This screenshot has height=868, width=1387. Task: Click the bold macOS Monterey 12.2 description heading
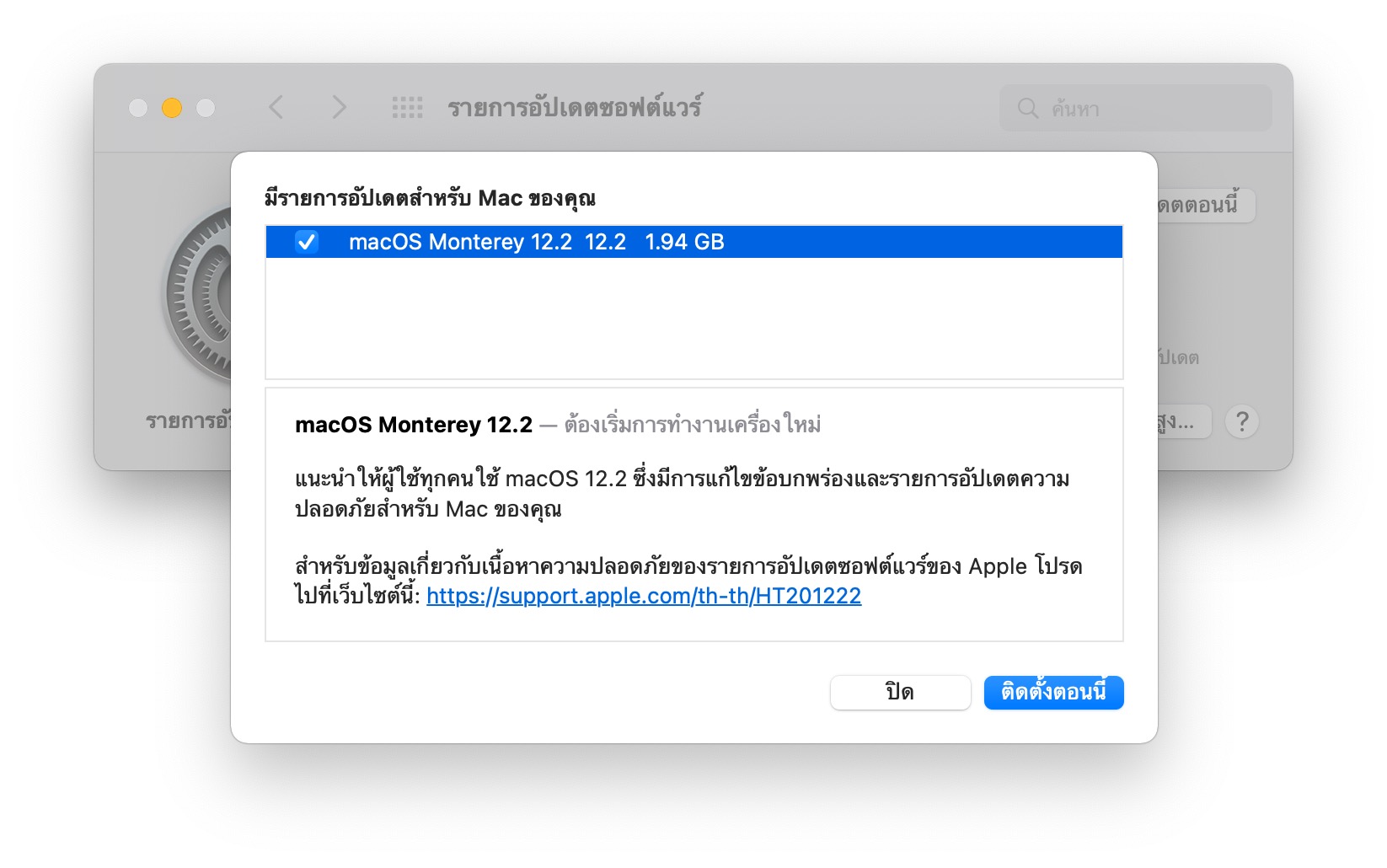[x=414, y=425]
